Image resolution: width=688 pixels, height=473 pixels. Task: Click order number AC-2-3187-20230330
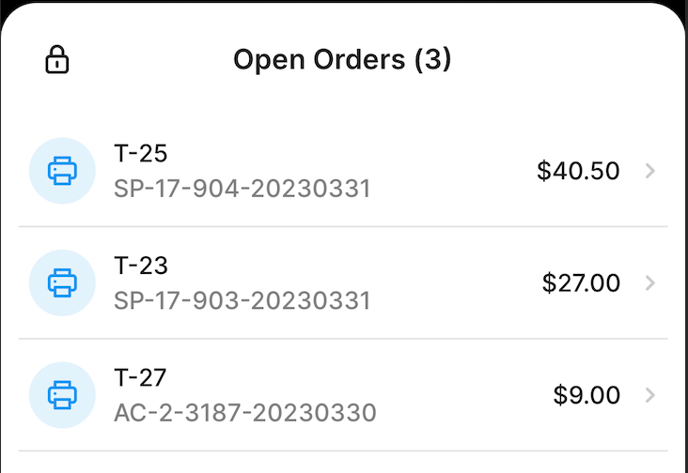245,412
